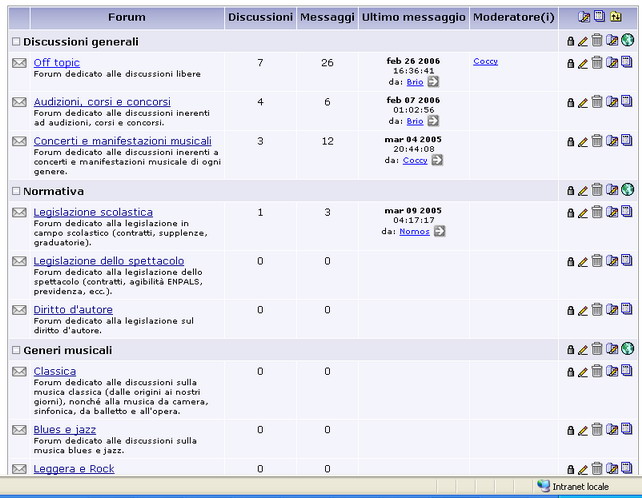Click the globe icon in the Generi musicali row
This screenshot has height=498, width=642.
tap(627, 349)
